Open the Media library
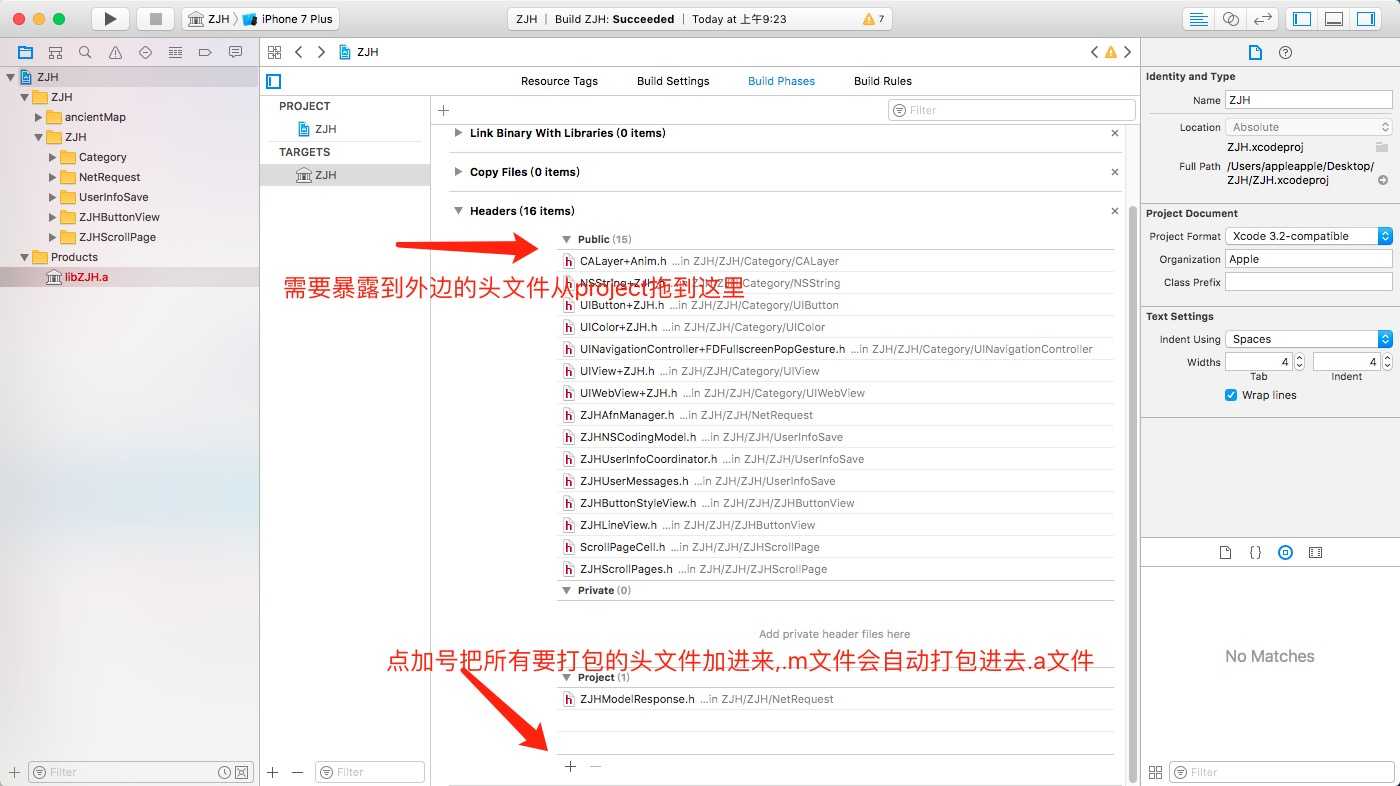 pos(1316,552)
